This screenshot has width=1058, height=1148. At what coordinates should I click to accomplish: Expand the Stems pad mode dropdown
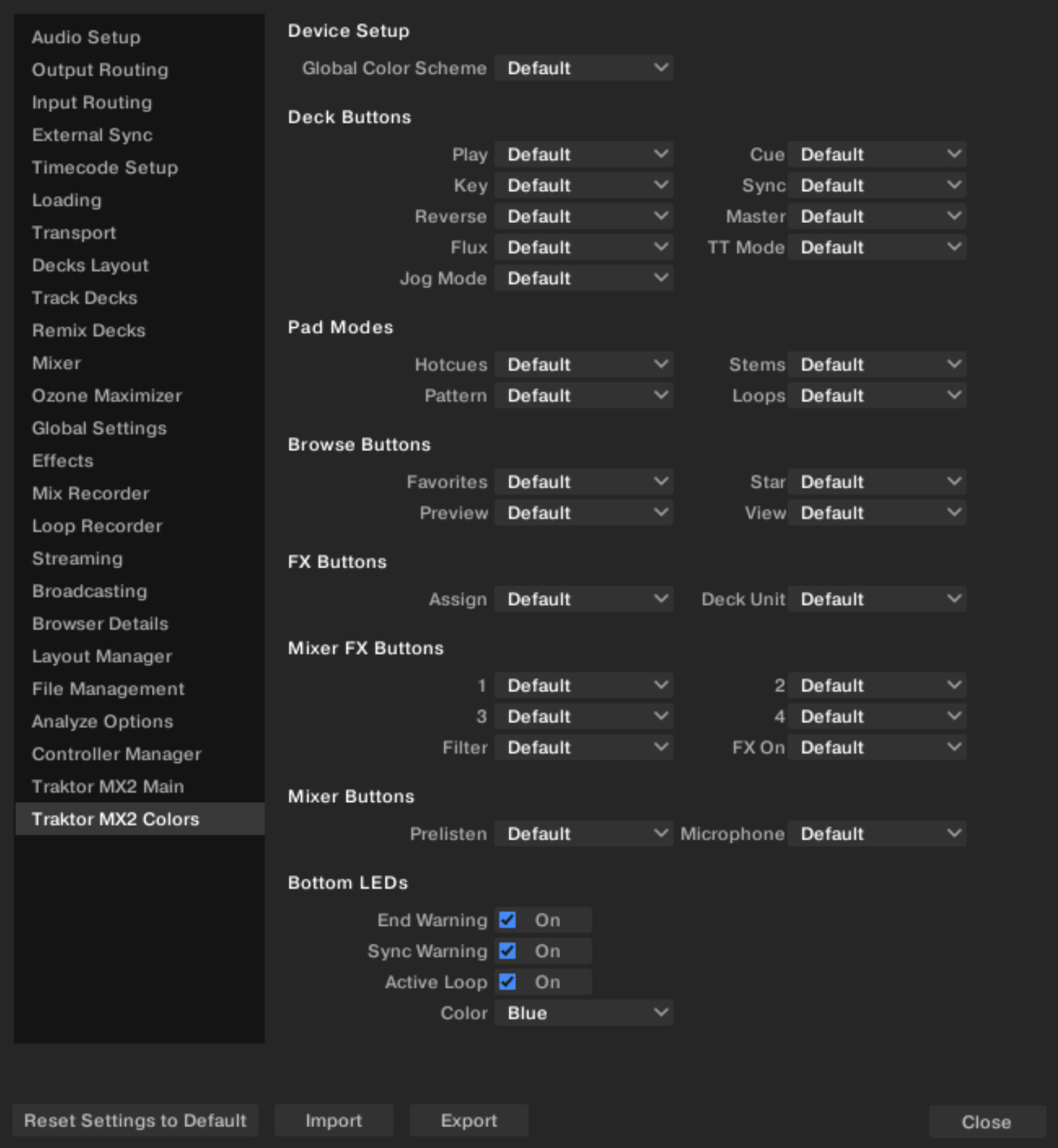[877, 365]
